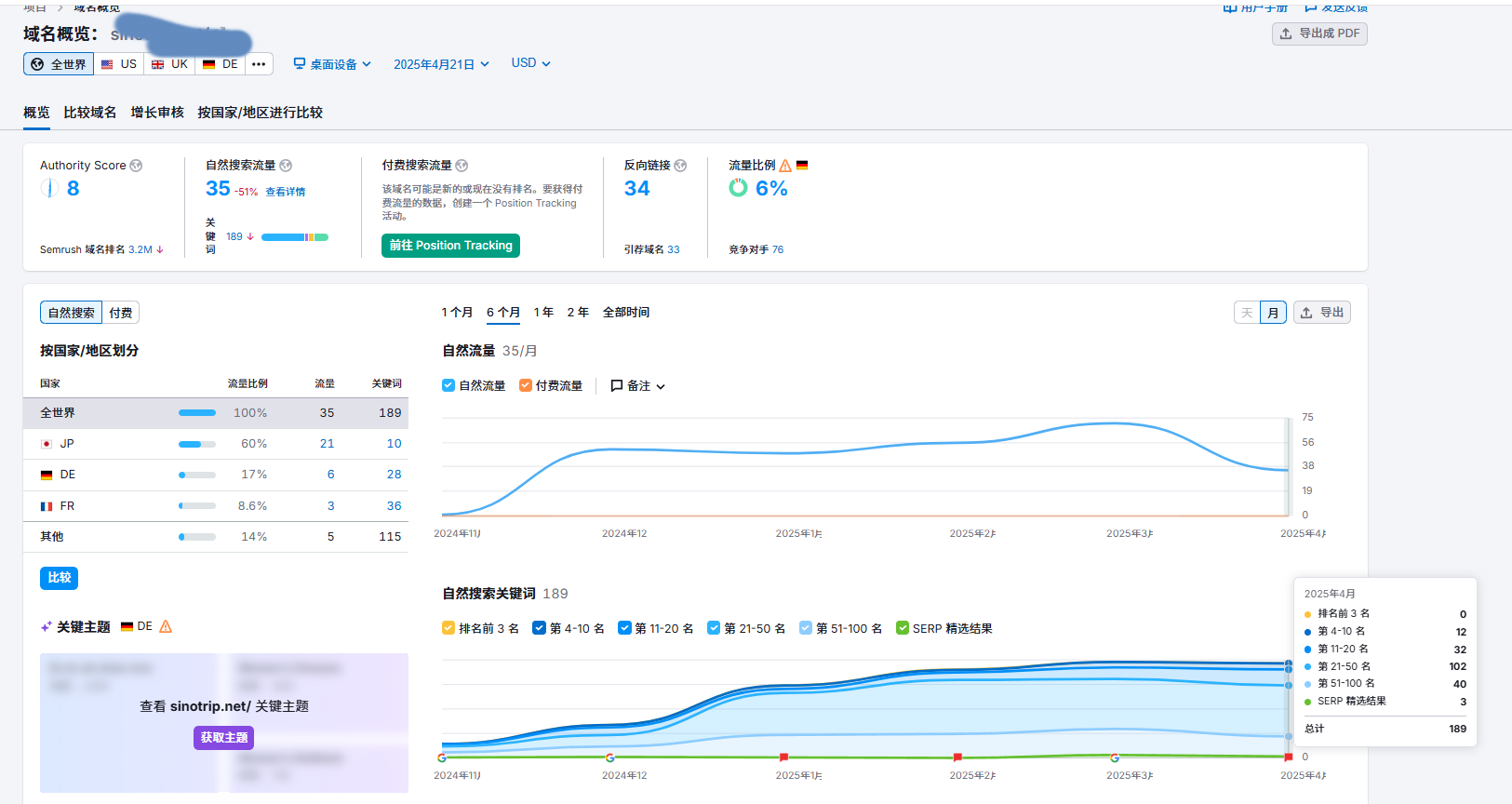
Task: Select the 付费 segment tab
Action: pyautogui.click(x=121, y=313)
